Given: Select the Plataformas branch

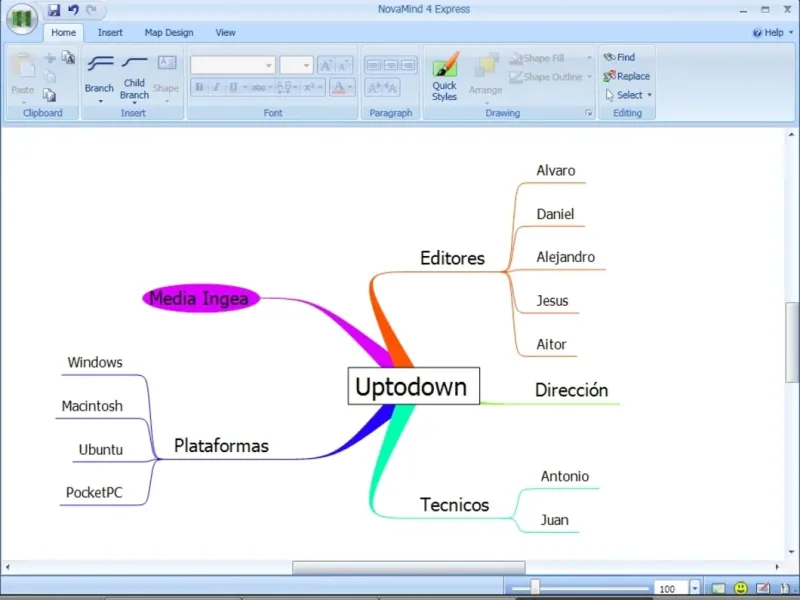Looking at the screenshot, I should coord(221,445).
